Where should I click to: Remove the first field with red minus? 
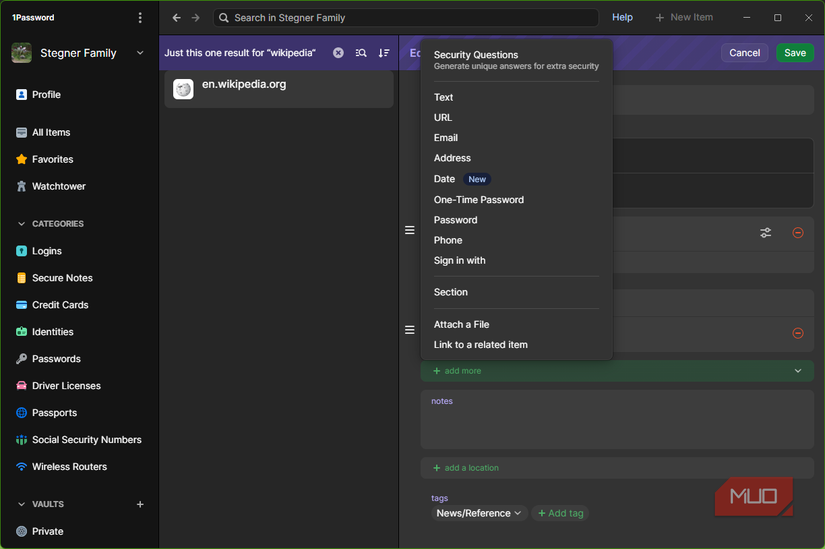coord(797,233)
